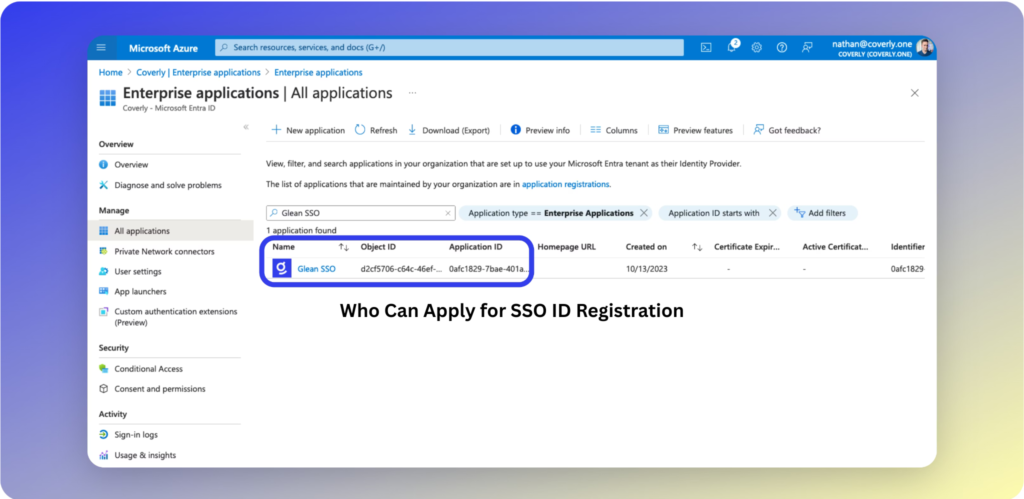Click the Object ID column header
Screen dimensions: 1024x499
[x=378, y=247]
